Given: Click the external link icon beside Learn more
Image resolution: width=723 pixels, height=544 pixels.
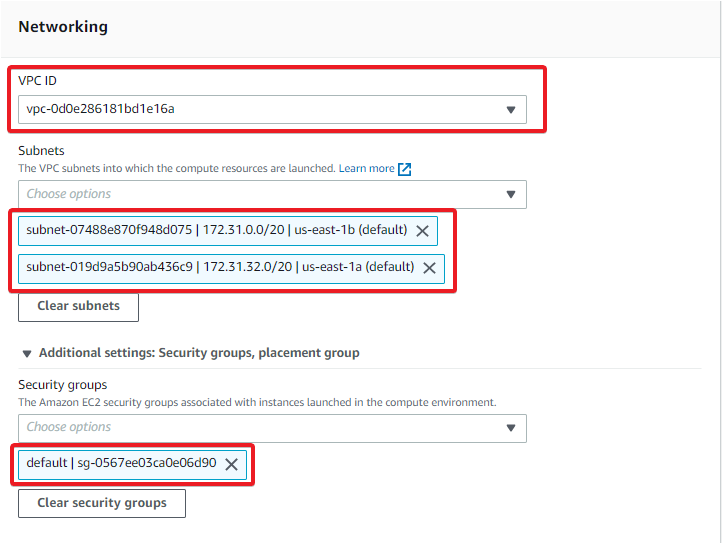Looking at the screenshot, I should [404, 169].
